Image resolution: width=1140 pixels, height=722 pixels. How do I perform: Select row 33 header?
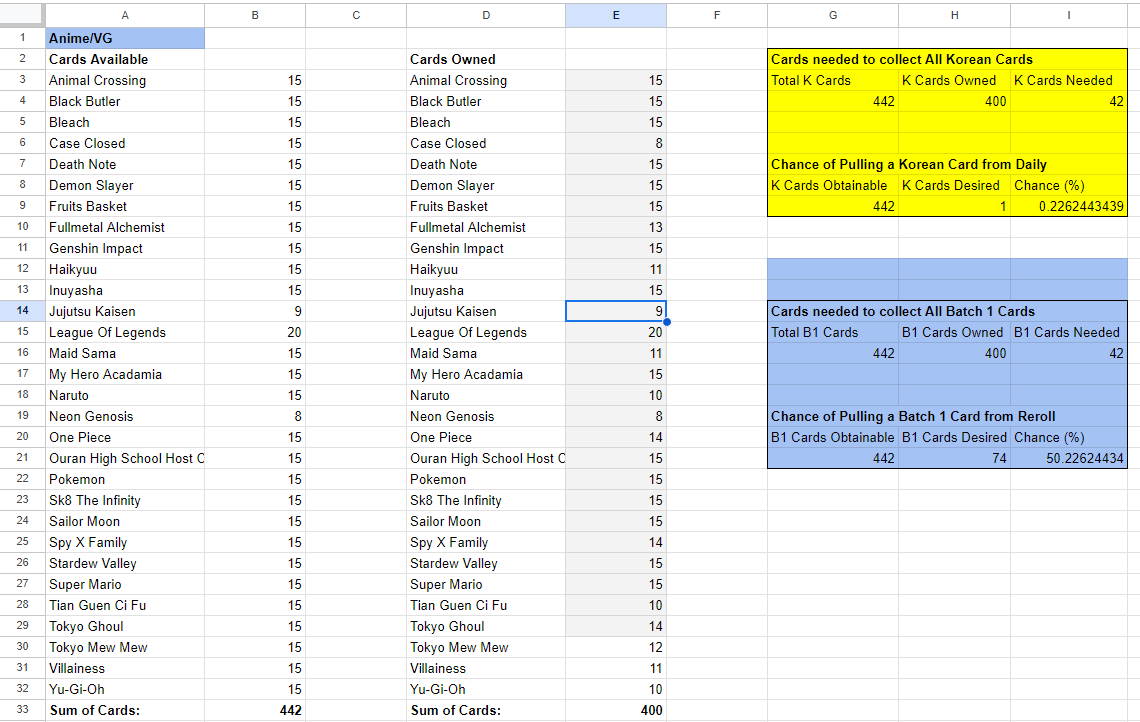tap(23, 710)
